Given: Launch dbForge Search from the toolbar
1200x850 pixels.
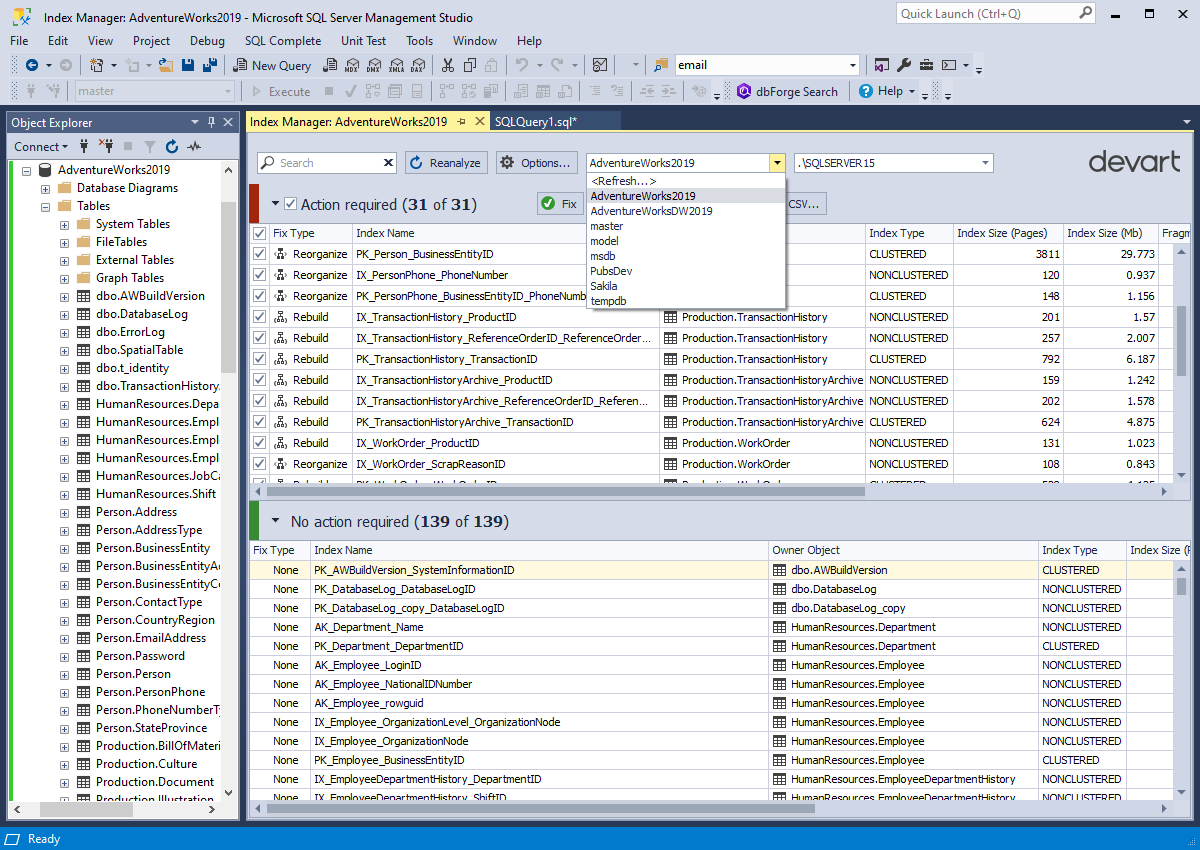Looking at the screenshot, I should pyautogui.click(x=789, y=91).
